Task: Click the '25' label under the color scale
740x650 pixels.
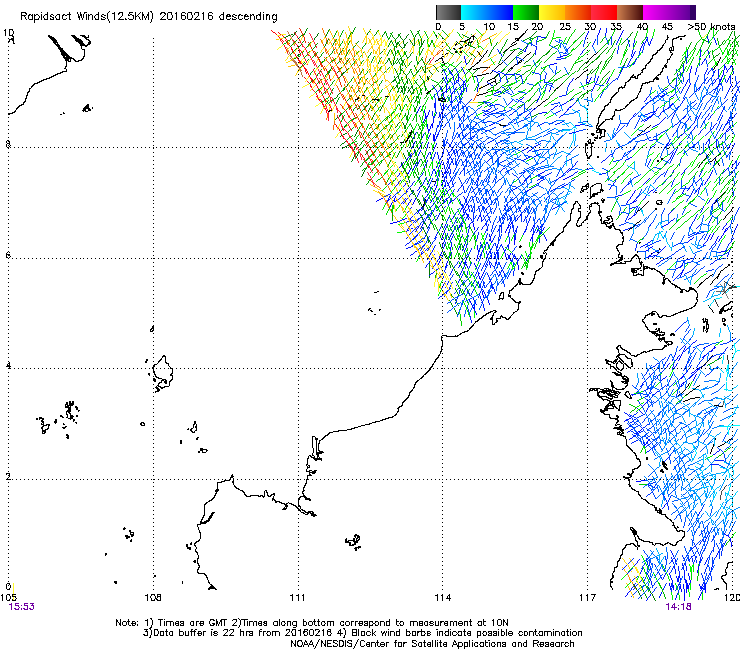Action: tap(565, 26)
